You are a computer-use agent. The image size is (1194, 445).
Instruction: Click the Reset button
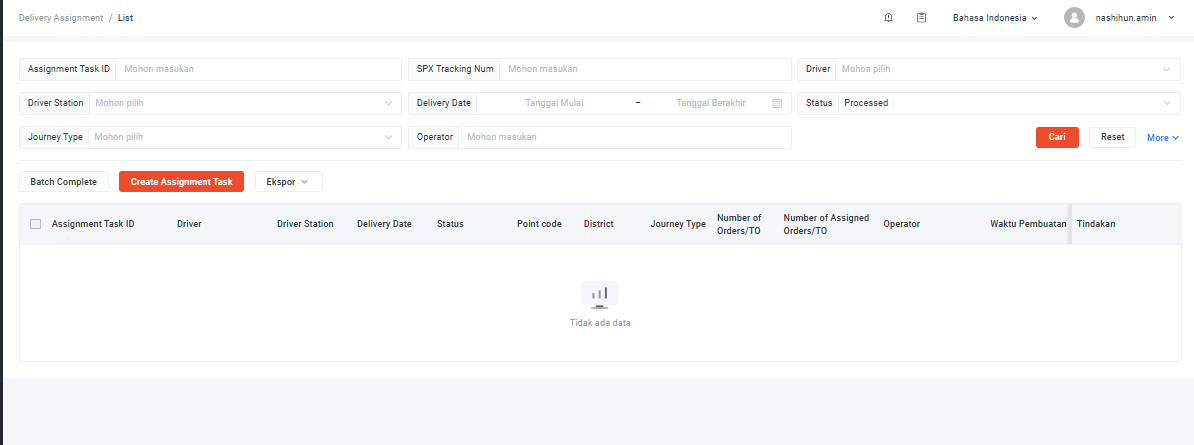1113,137
